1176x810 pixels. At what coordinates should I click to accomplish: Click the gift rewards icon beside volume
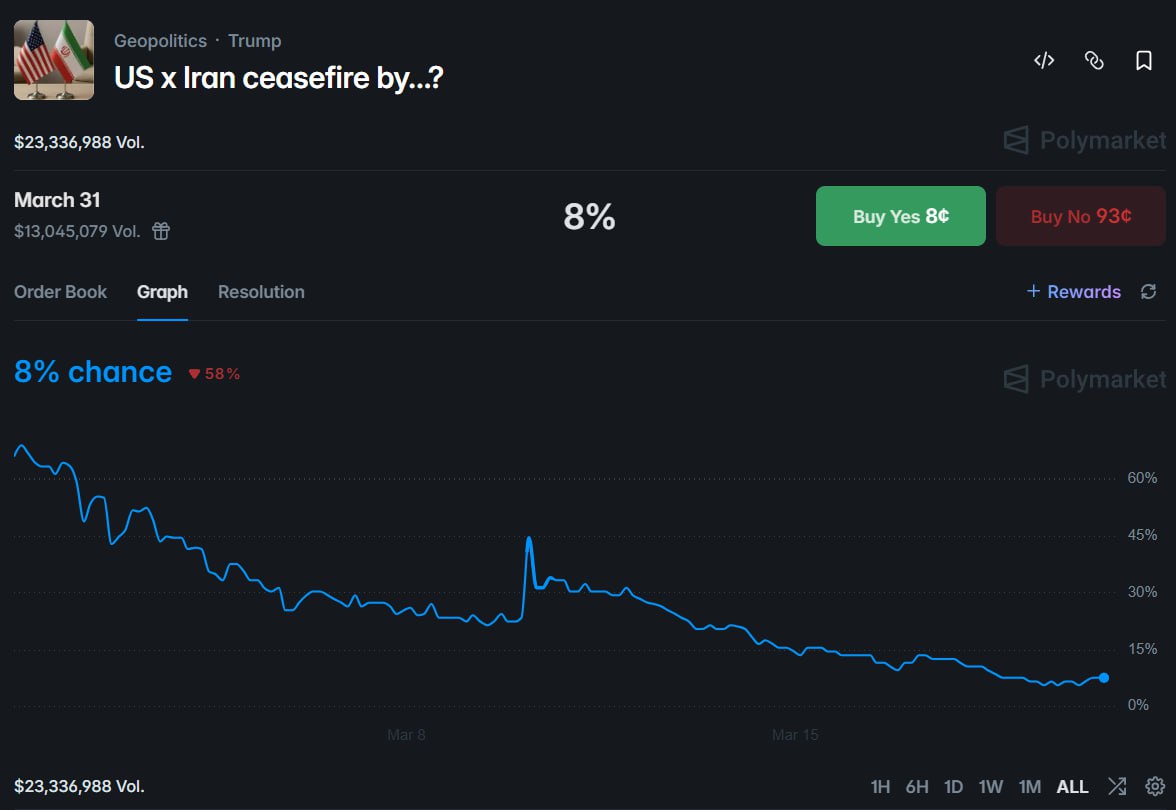pyautogui.click(x=161, y=232)
